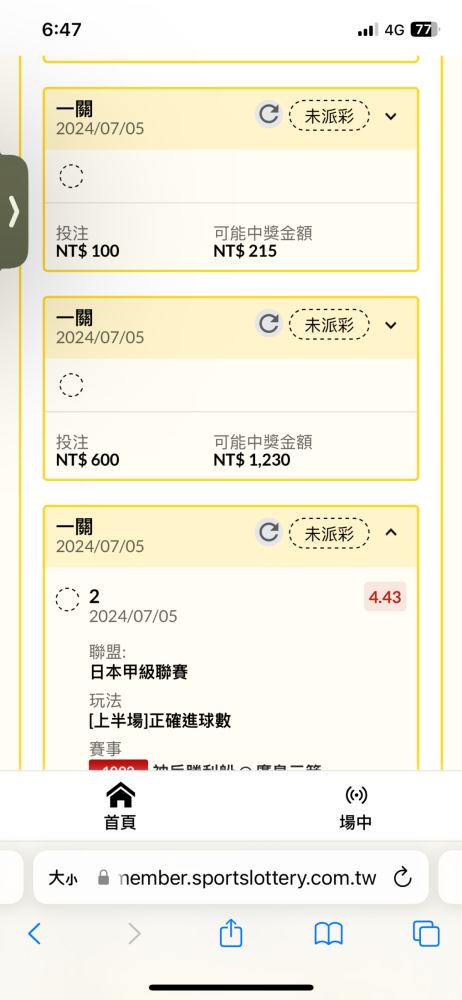Reload page from address bar icon

402,878
